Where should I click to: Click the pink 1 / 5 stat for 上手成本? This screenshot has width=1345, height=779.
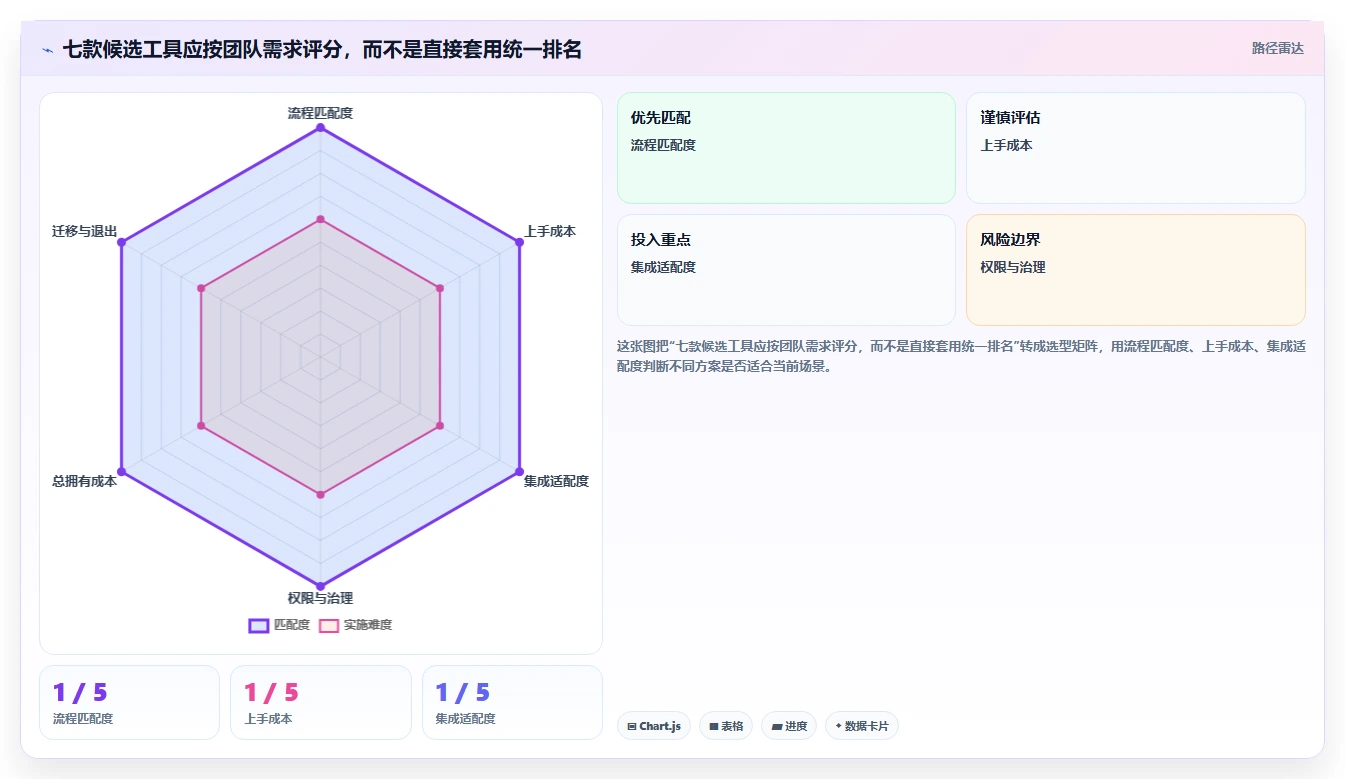pos(271,692)
